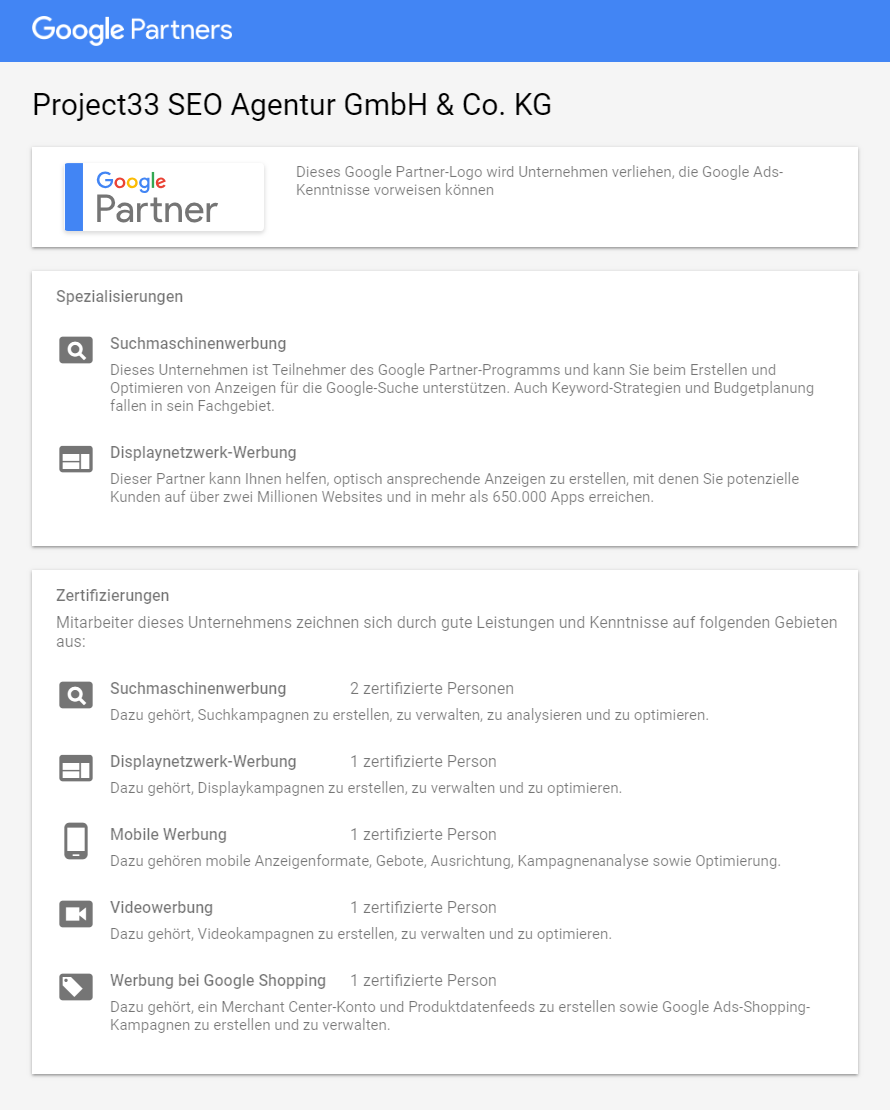Open Videowerbung certification entry

pyautogui.click(x=161, y=908)
